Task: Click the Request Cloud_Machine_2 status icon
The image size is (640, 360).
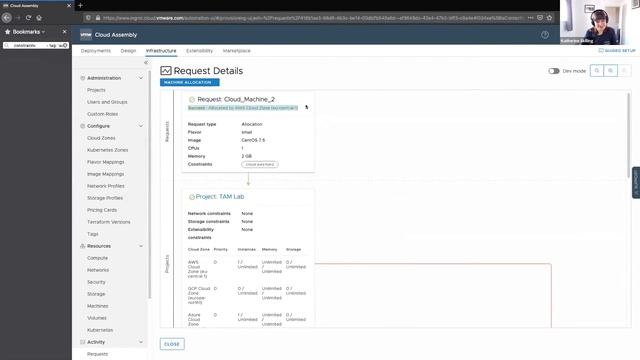Action: pos(192,100)
